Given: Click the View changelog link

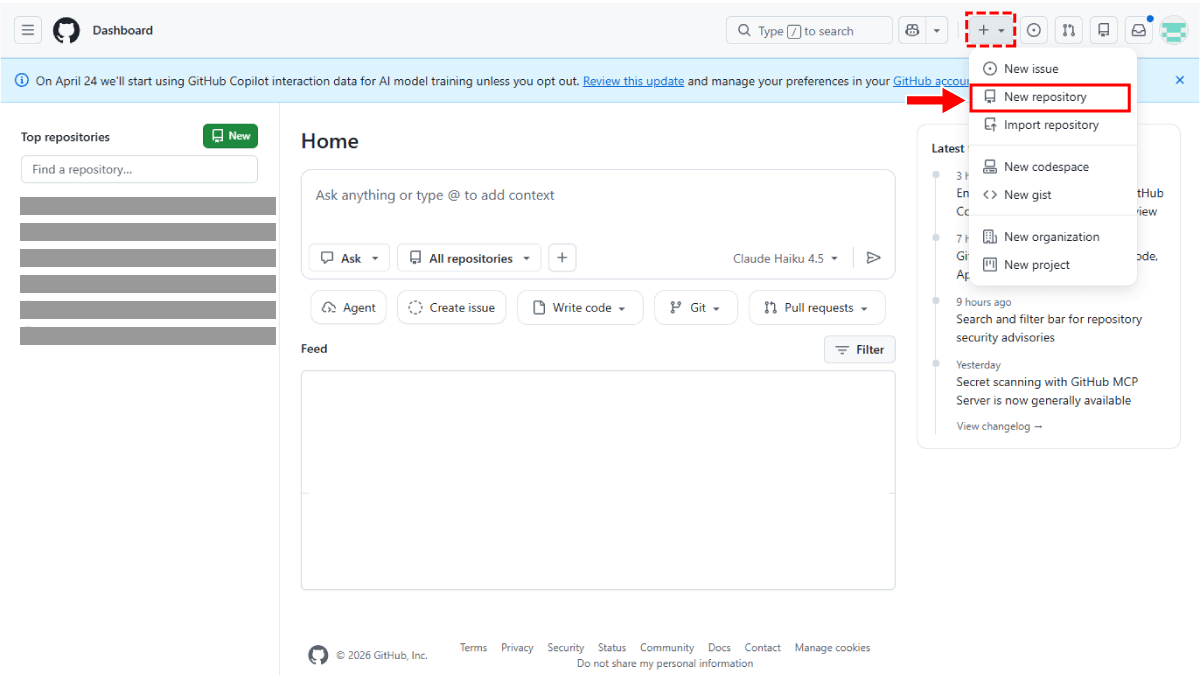Looking at the screenshot, I should (999, 426).
